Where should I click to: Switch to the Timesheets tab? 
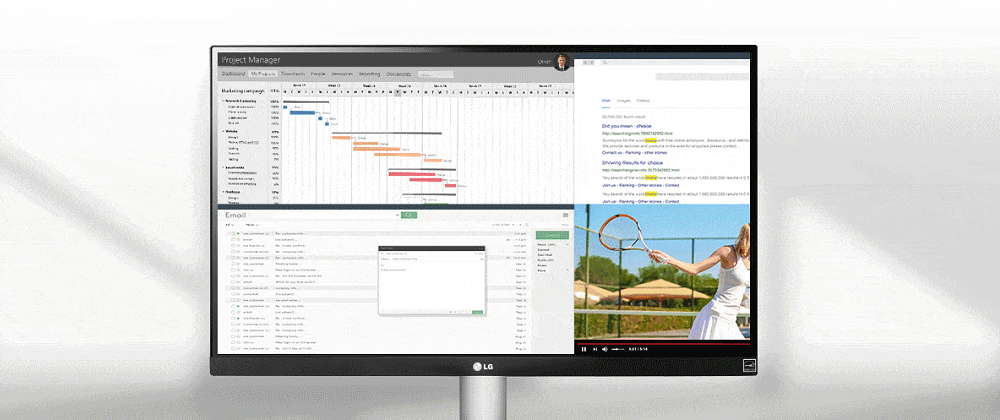pyautogui.click(x=293, y=74)
